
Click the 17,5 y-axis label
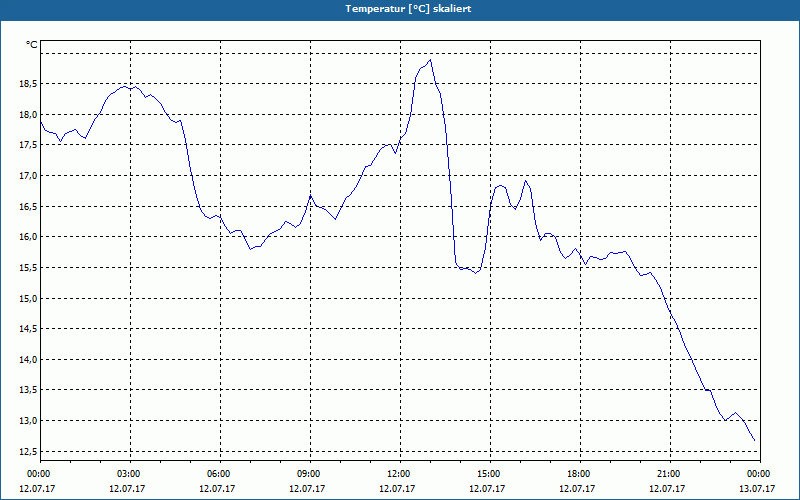coord(29,145)
